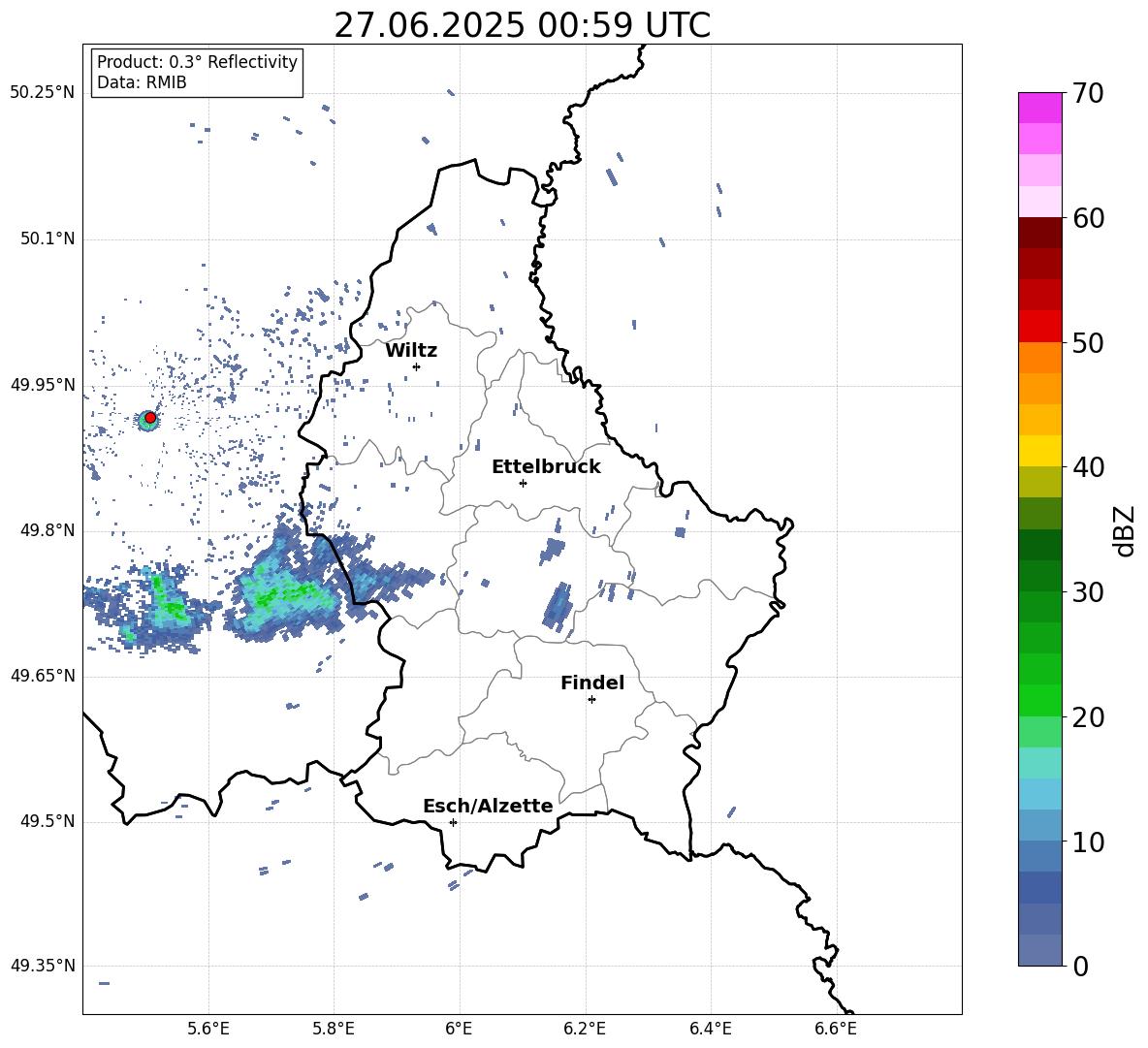Viewport: 1148px width, 1048px height.
Task: Click the 49.5°N latitude label
Action: [x=48, y=822]
